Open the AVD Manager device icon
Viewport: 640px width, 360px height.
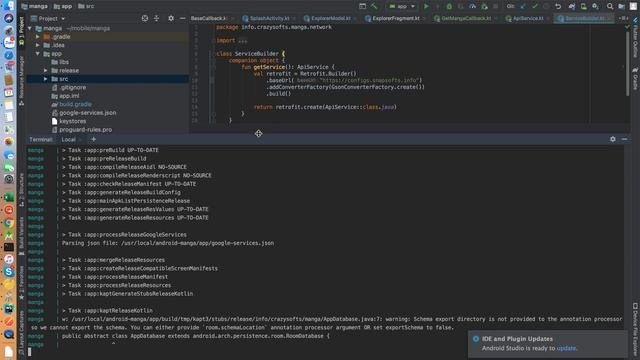pos(584,6)
